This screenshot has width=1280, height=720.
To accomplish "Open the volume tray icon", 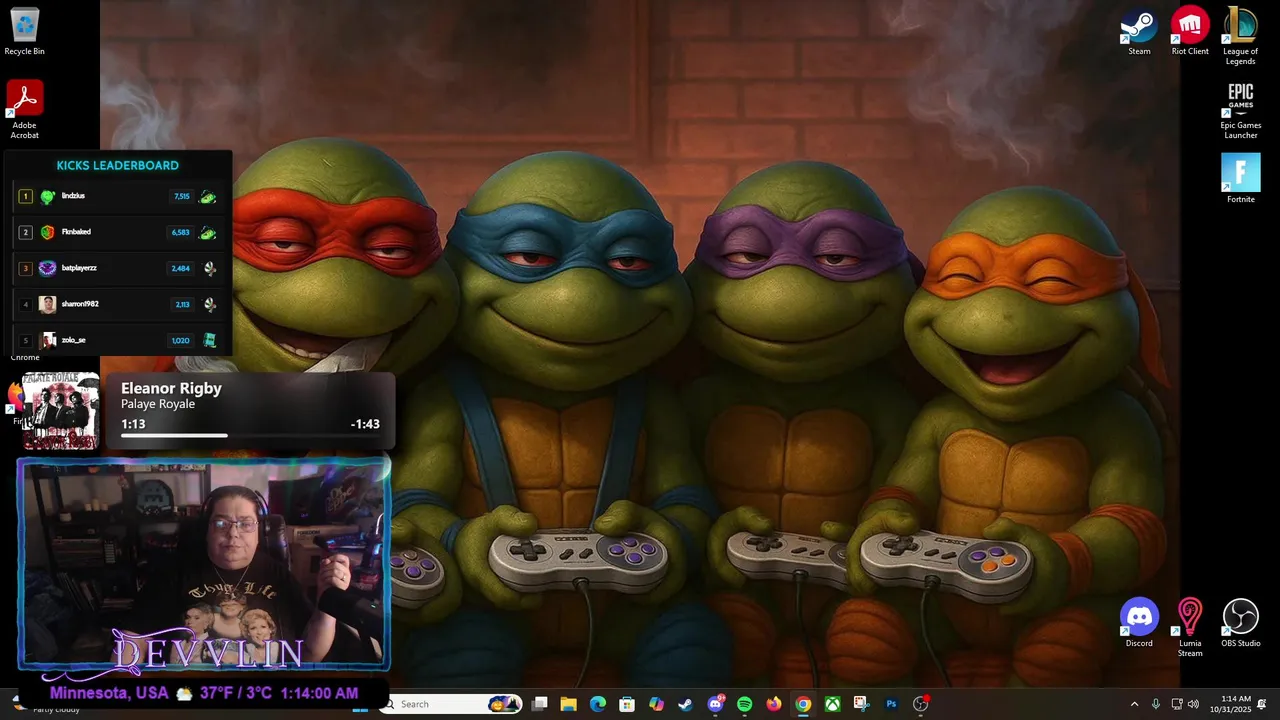I will click(x=1193, y=704).
